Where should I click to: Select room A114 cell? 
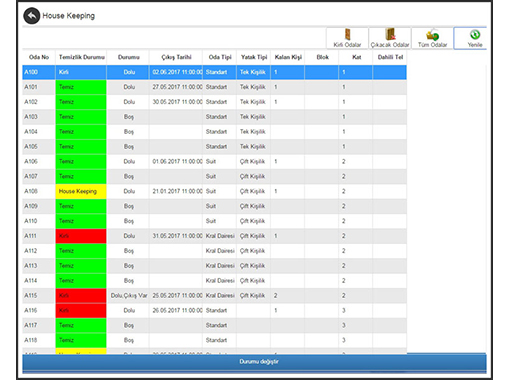click(x=39, y=281)
